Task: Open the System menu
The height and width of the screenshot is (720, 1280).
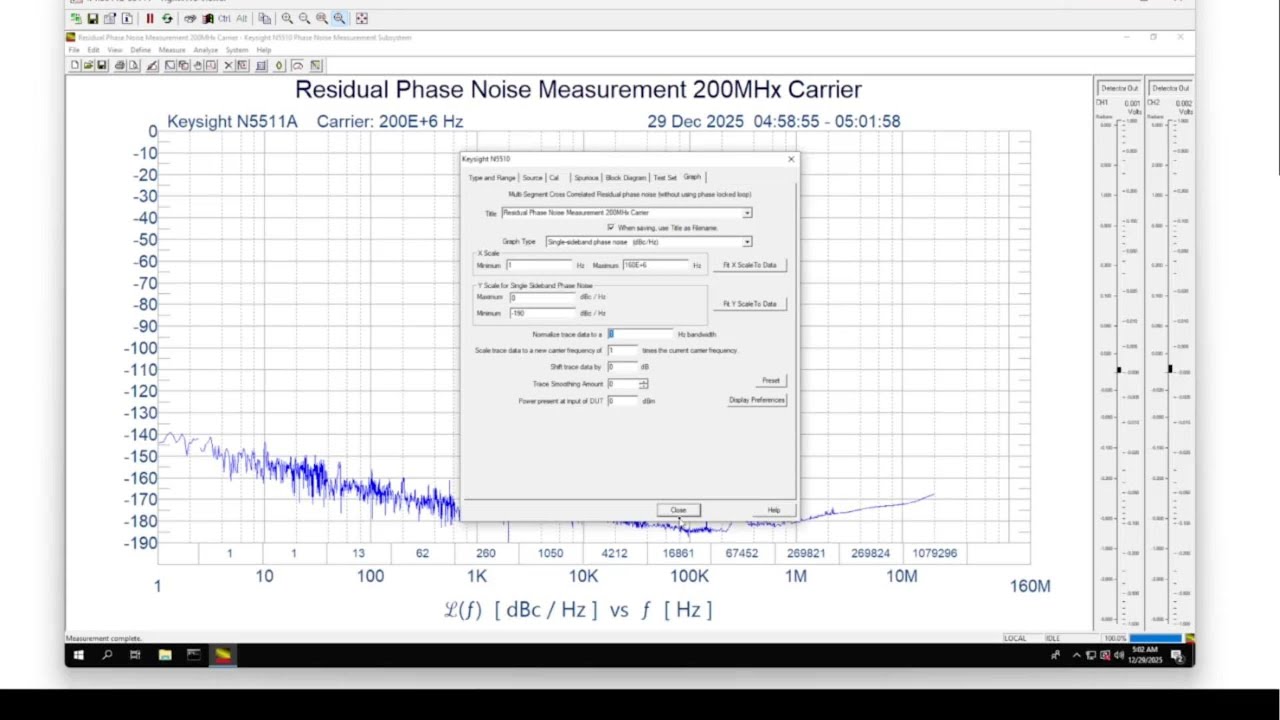Action: pos(237,50)
